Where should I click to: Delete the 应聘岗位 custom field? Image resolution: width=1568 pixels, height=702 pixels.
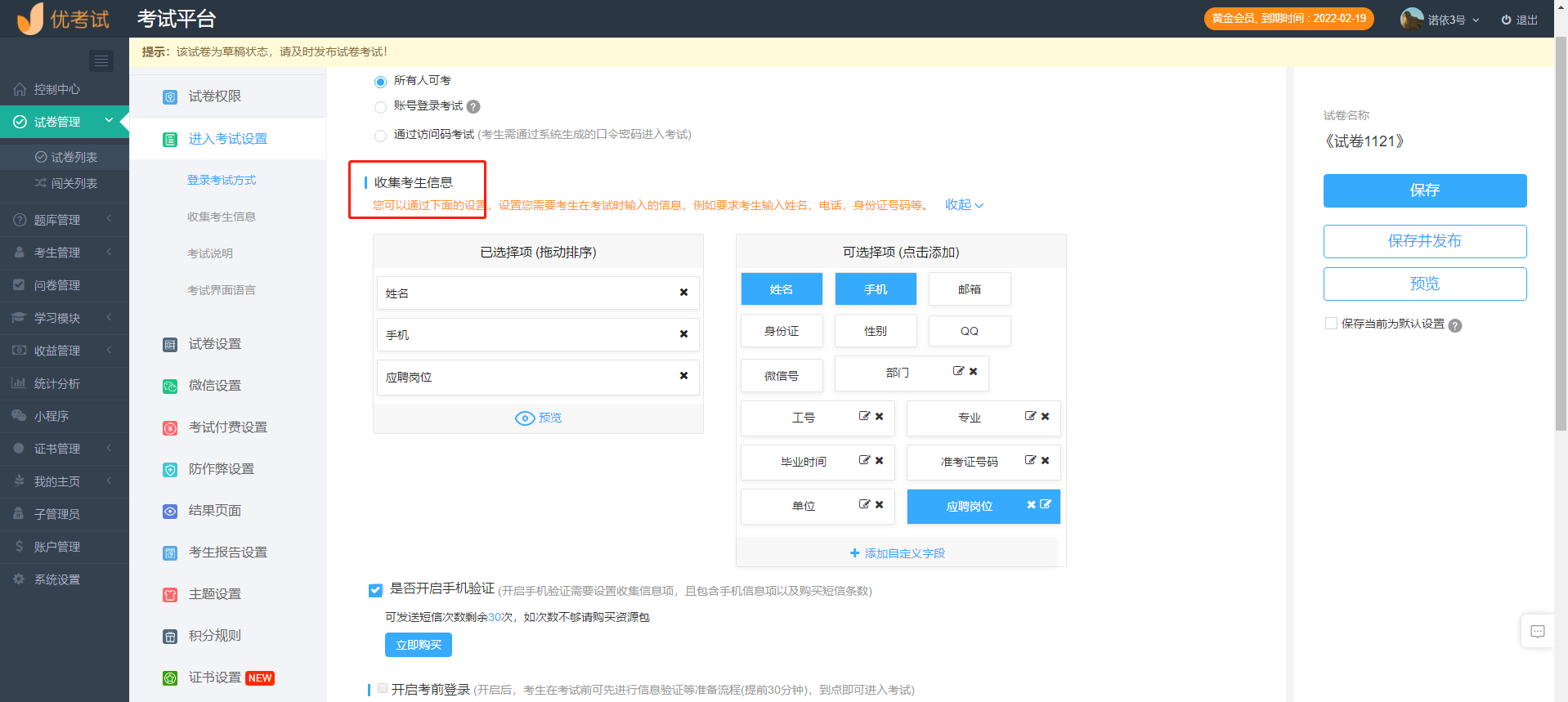[x=1032, y=504]
